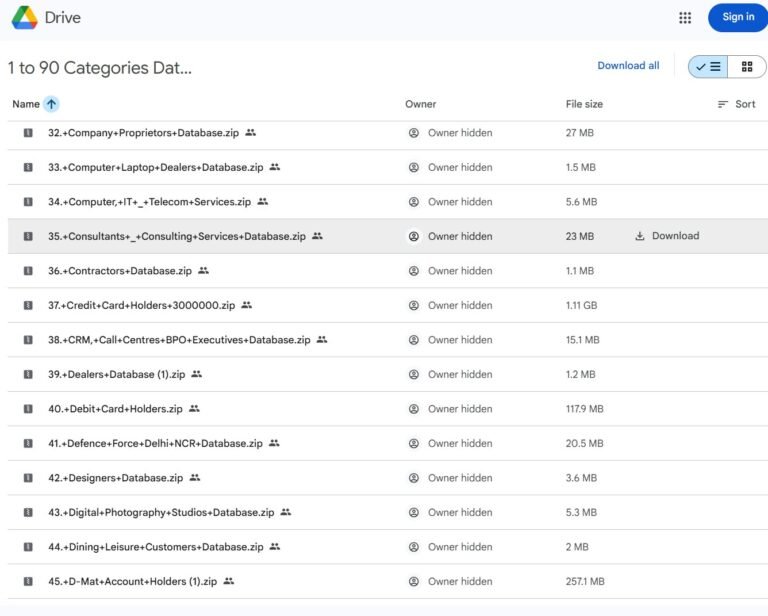This screenshot has width=768, height=616.
Task: Click zip icon for 45.+D-Mat+Account
Action: tap(28, 582)
